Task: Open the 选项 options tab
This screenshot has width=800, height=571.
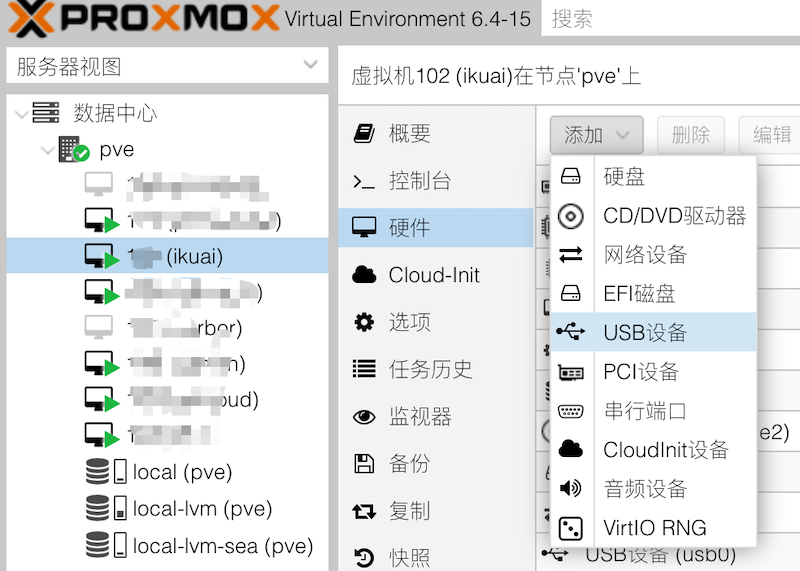Action: [x=436, y=322]
